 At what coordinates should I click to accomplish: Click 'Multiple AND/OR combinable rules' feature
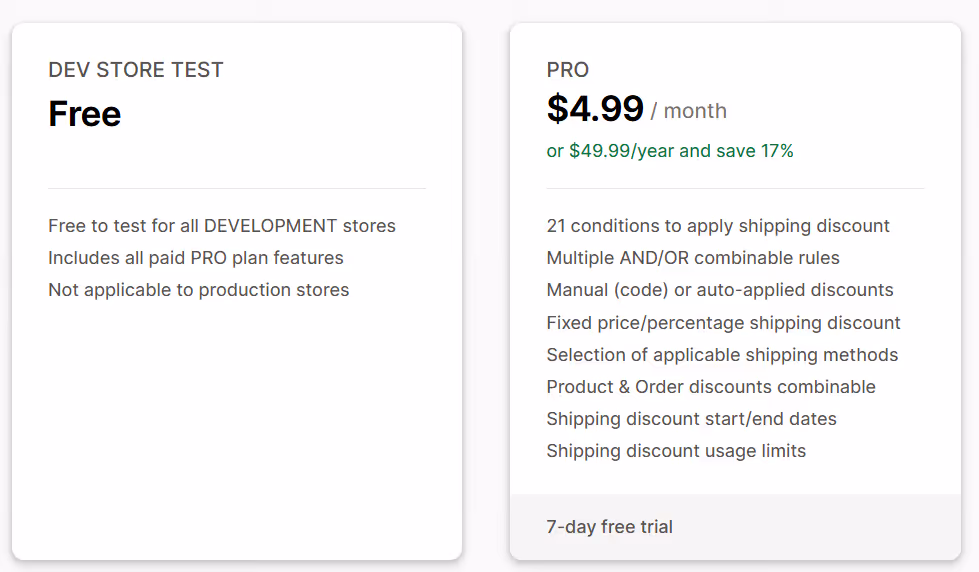pyautogui.click(x=693, y=258)
